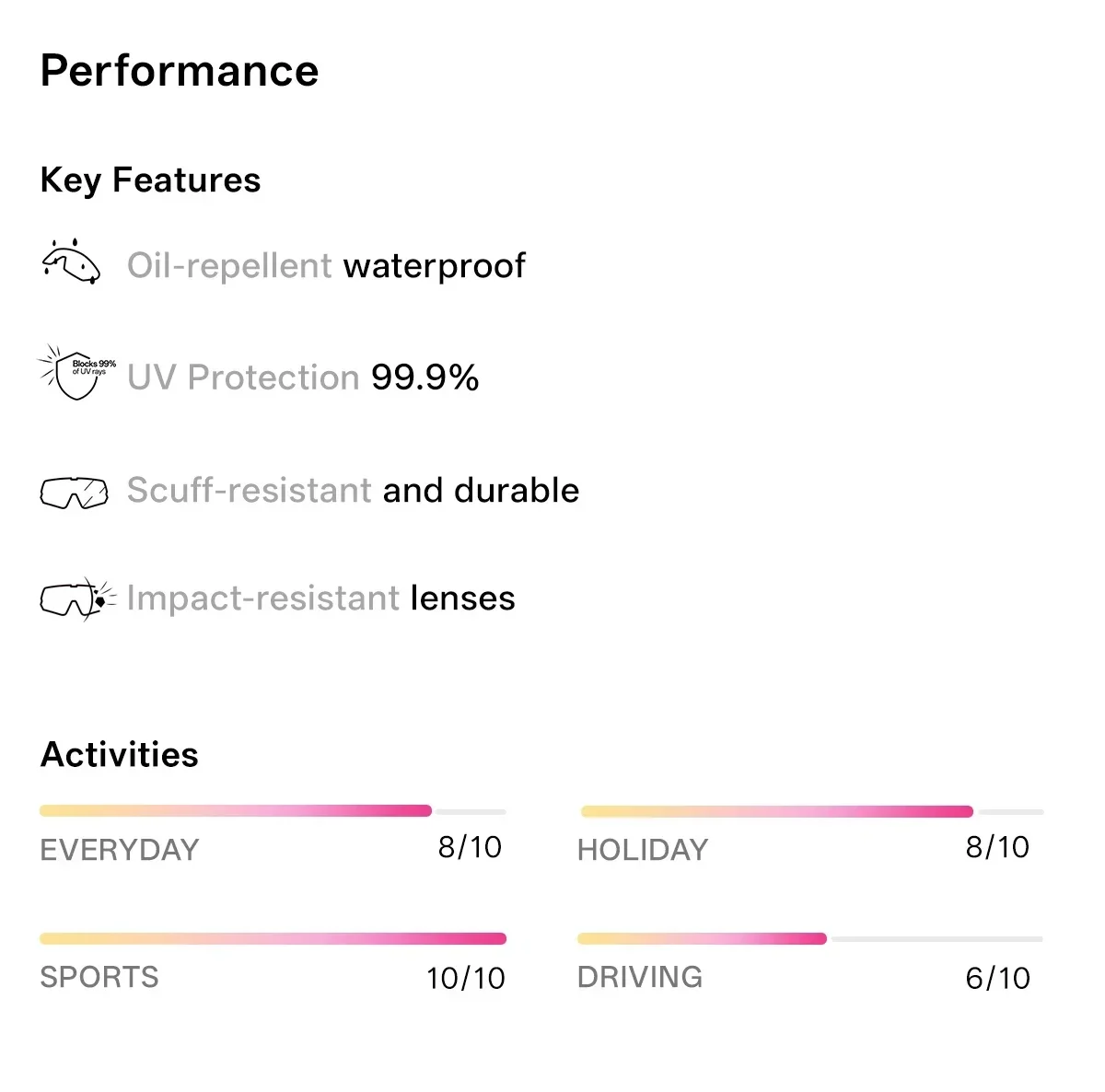This screenshot has width=1105, height=1092.
Task: Click the Activities section heading
Action: [120, 754]
